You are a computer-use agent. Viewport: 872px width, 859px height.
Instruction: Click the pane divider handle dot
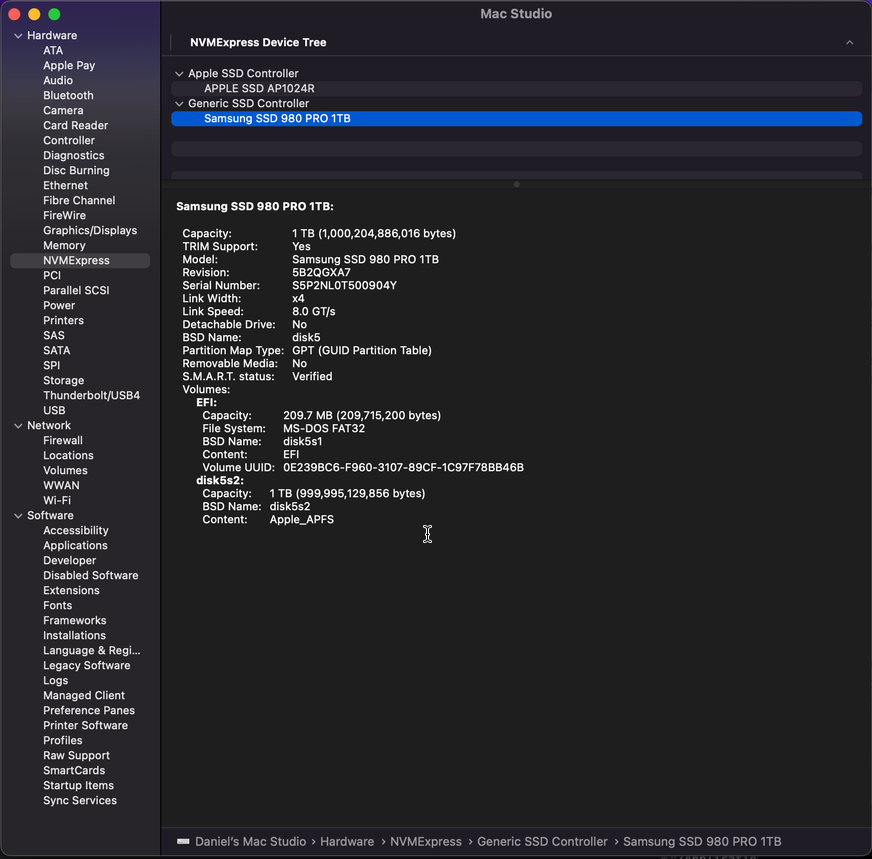(x=517, y=185)
